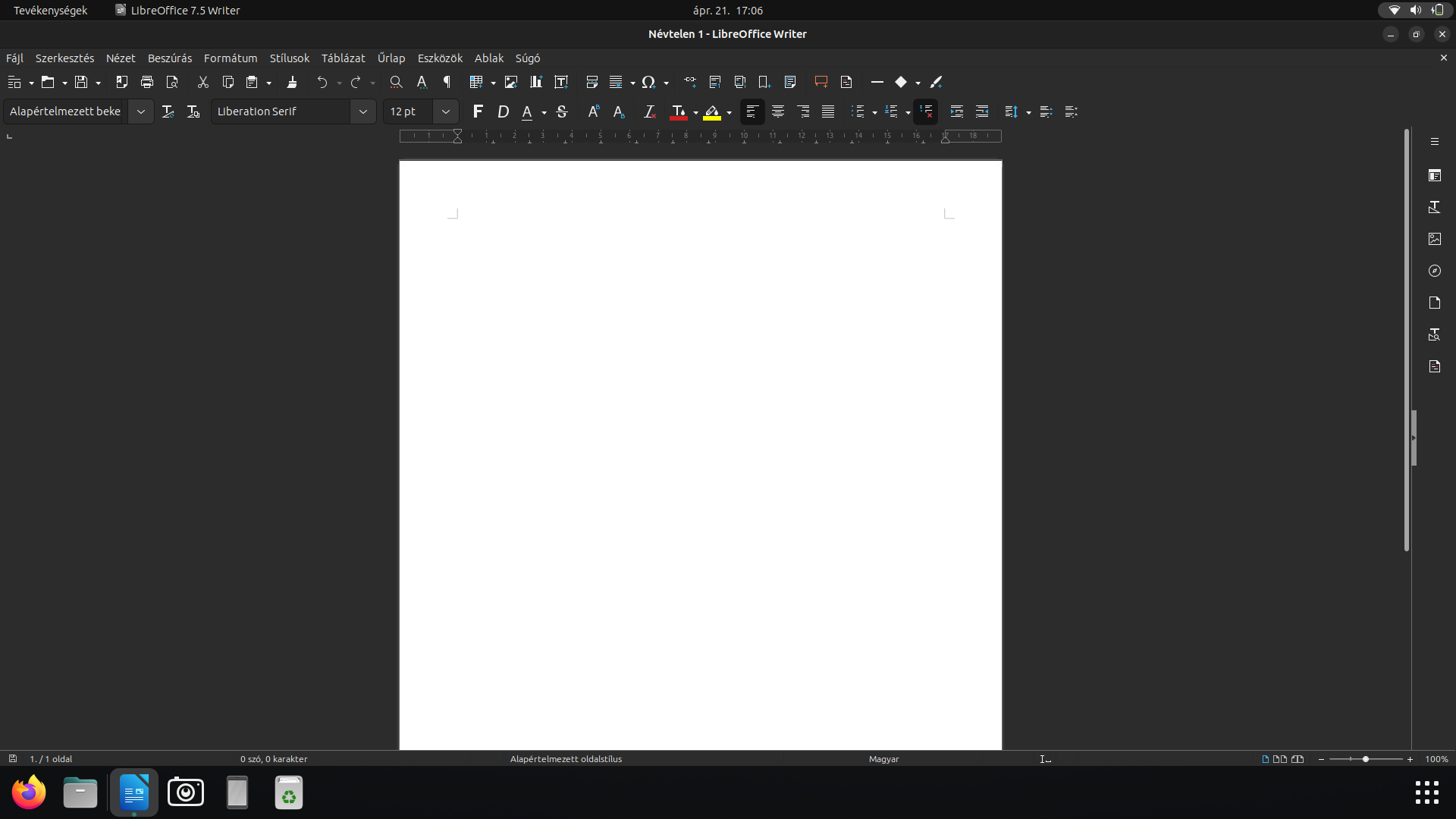Open the Beszúrás menu
This screenshot has width=1456, height=819.
[x=170, y=58]
